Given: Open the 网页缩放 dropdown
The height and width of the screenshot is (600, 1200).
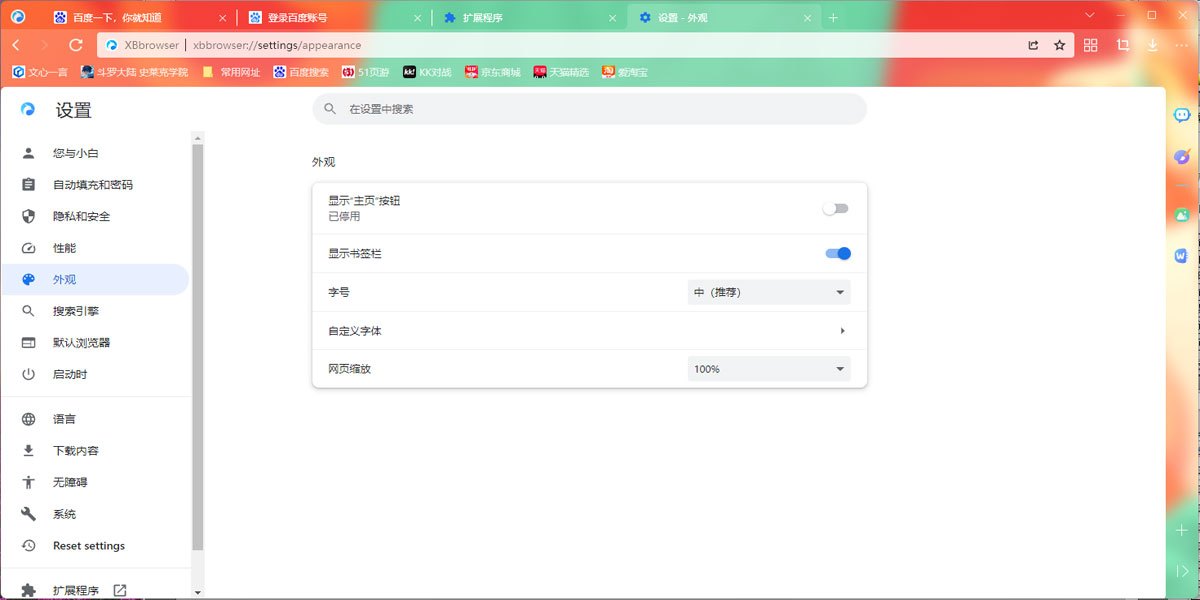Looking at the screenshot, I should (x=768, y=368).
